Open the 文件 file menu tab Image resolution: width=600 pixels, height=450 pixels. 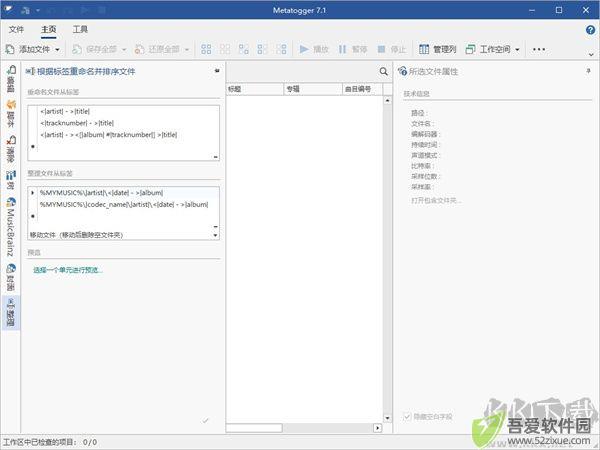click(16, 29)
